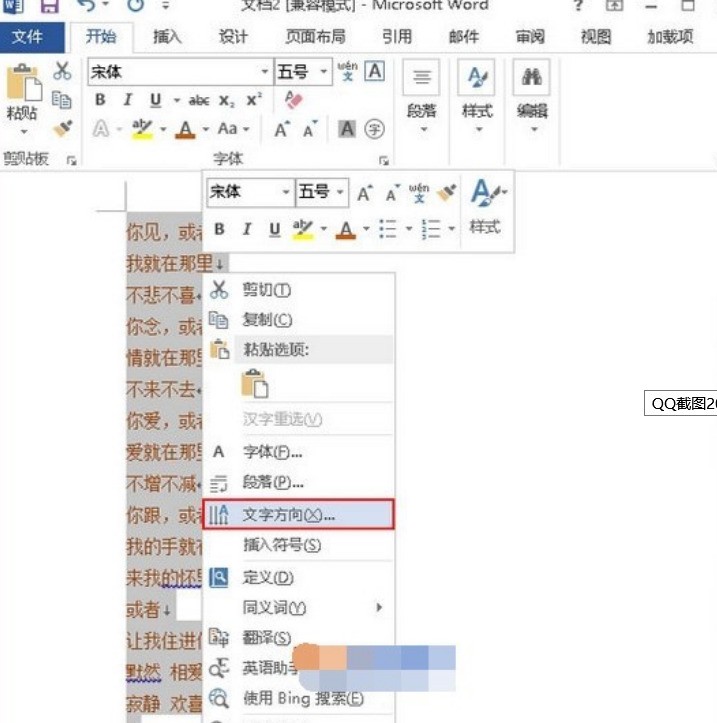The height and width of the screenshot is (723, 717).
Task: Open the font dialog launcher in 字体 group
Action: pos(384,160)
